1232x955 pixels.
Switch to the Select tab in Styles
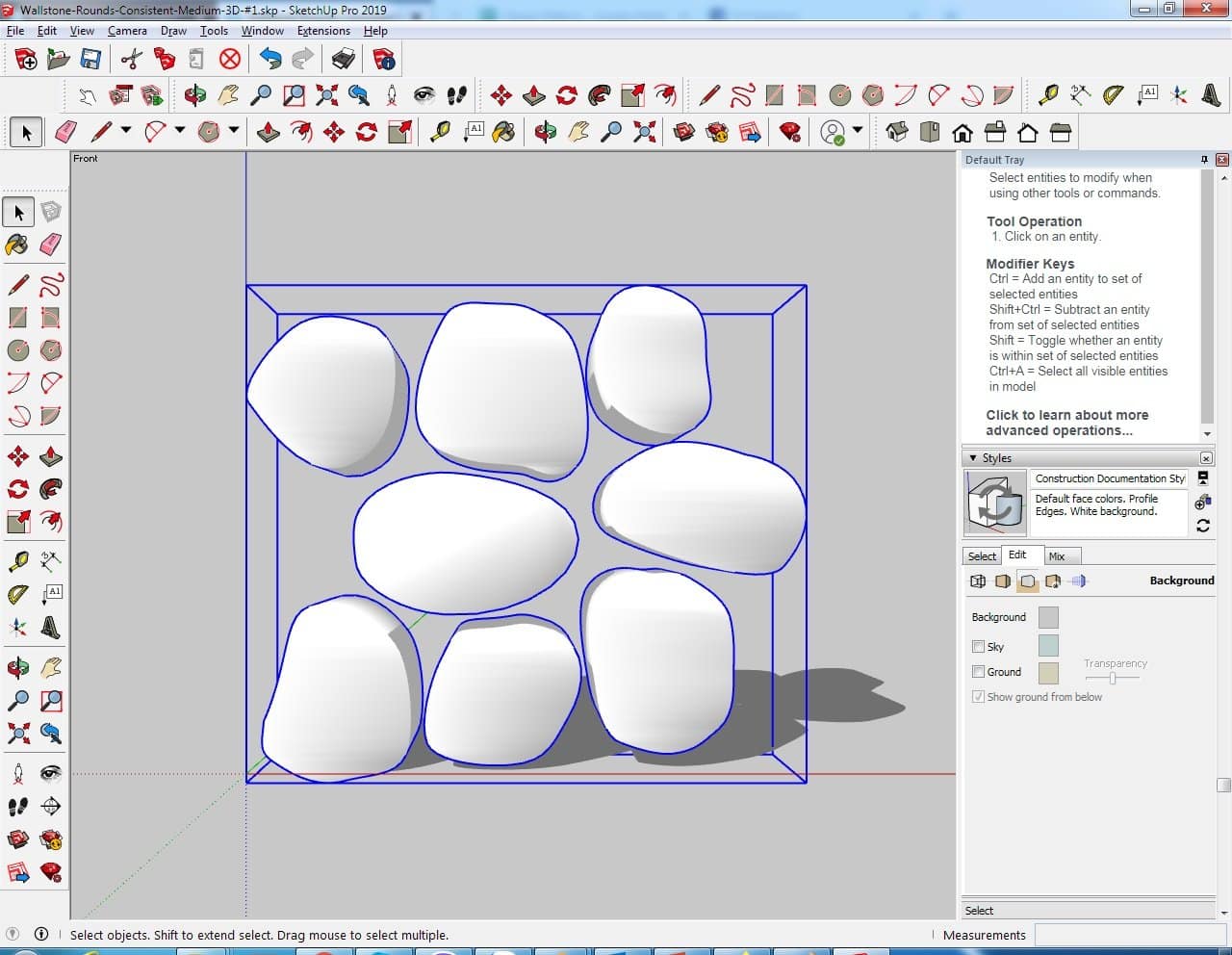982,556
